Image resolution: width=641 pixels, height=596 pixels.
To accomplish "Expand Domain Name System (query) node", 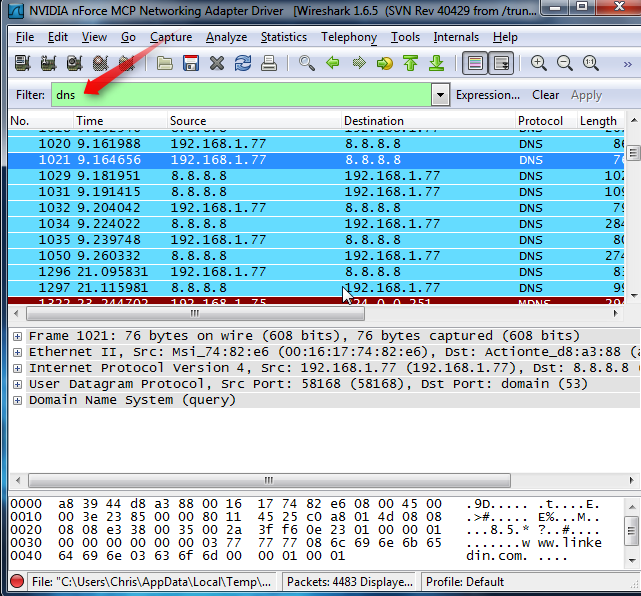I will tap(17, 400).
